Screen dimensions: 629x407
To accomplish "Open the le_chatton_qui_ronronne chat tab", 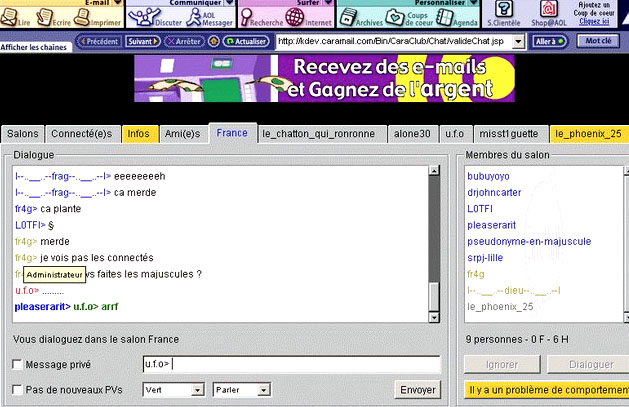I will (318, 133).
